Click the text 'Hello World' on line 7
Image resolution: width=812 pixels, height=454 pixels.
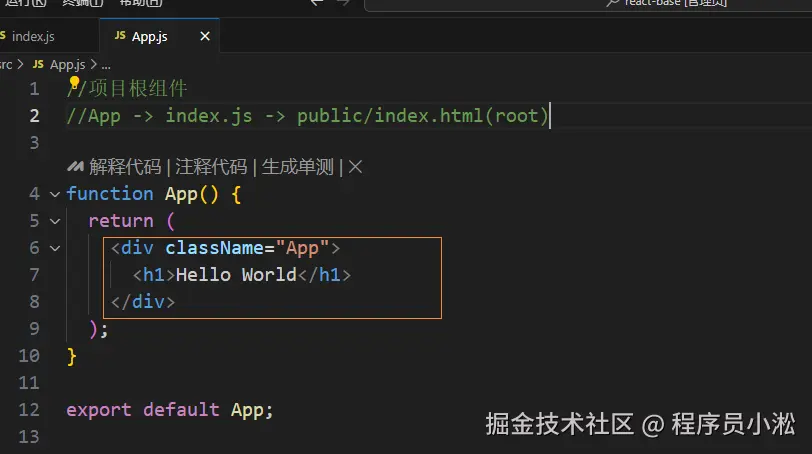236,274
